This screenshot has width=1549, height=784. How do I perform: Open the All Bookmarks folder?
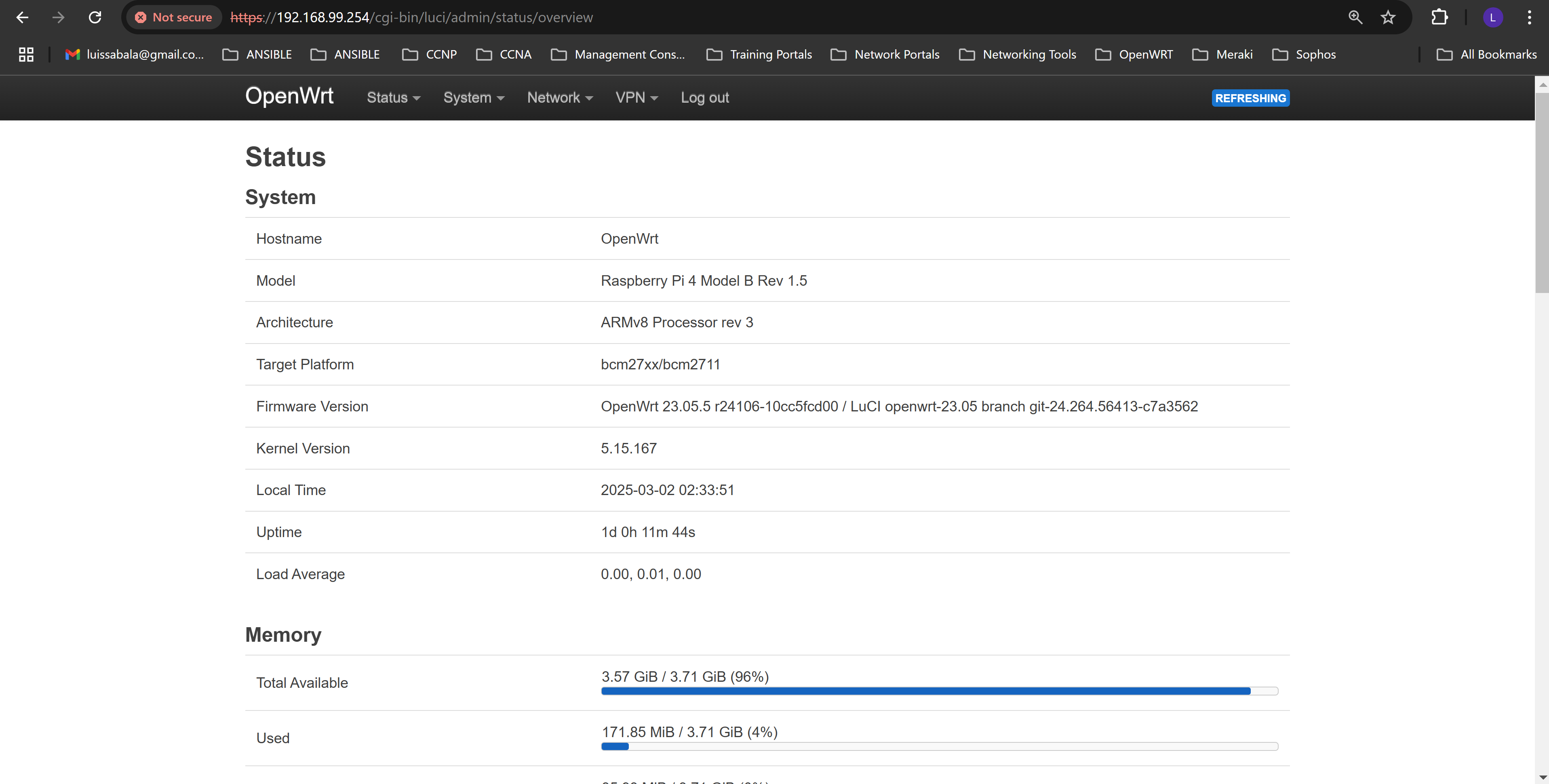point(1486,55)
